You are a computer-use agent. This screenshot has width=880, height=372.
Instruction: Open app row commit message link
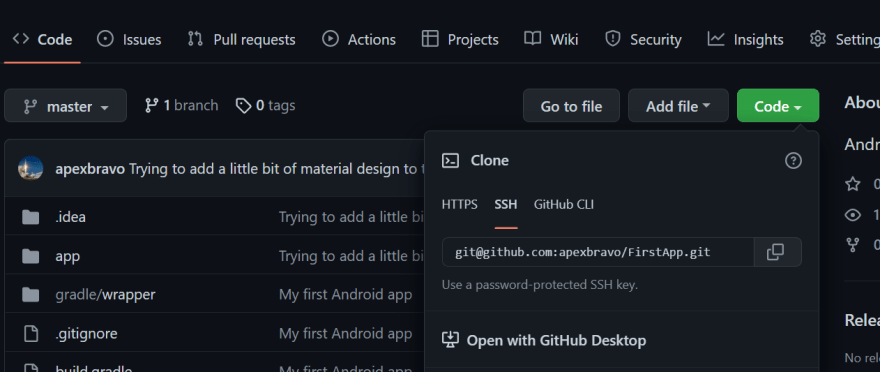(351, 256)
